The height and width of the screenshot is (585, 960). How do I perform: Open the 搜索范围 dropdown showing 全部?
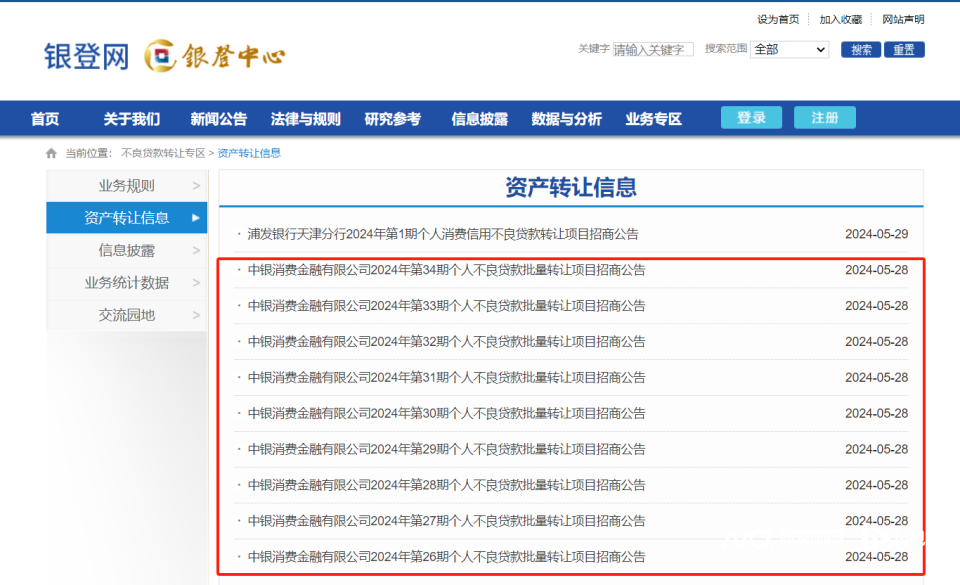(x=789, y=50)
